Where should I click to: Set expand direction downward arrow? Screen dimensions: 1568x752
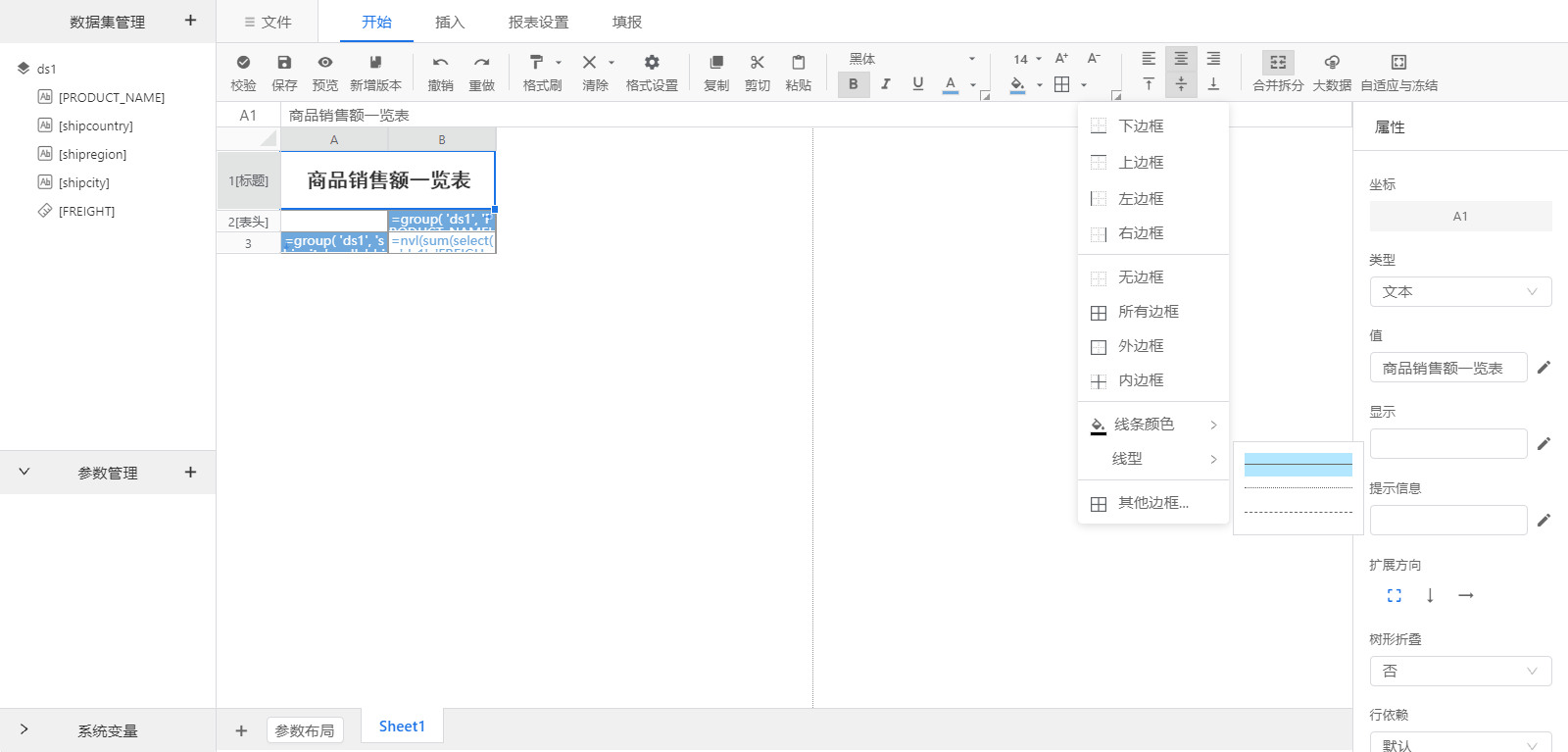(x=1430, y=595)
